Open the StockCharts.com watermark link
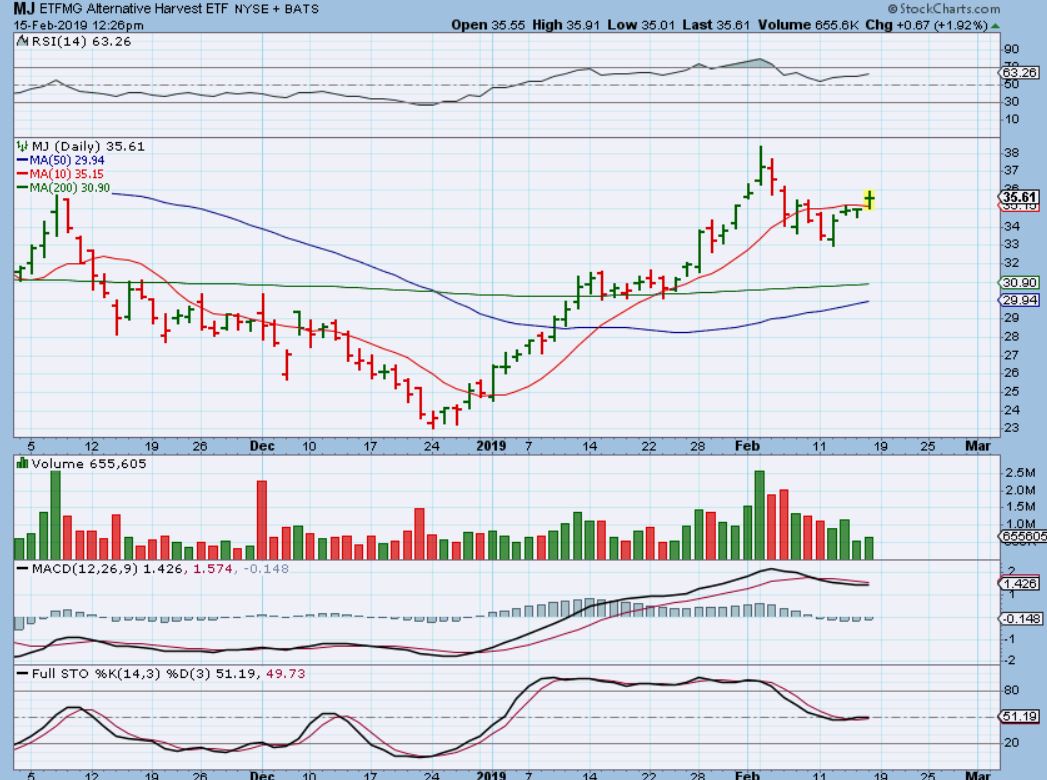Viewport: 1047px width, 780px height. pyautogui.click(x=944, y=9)
